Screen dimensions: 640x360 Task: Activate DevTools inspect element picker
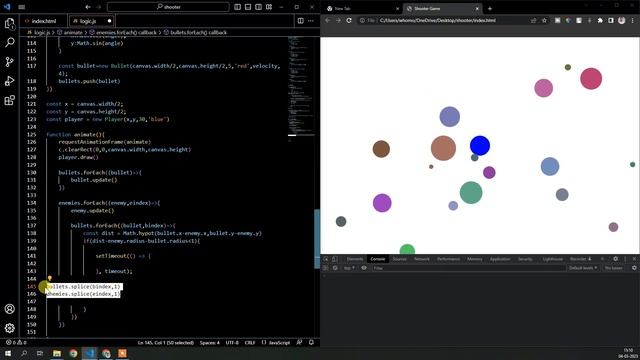(326, 259)
